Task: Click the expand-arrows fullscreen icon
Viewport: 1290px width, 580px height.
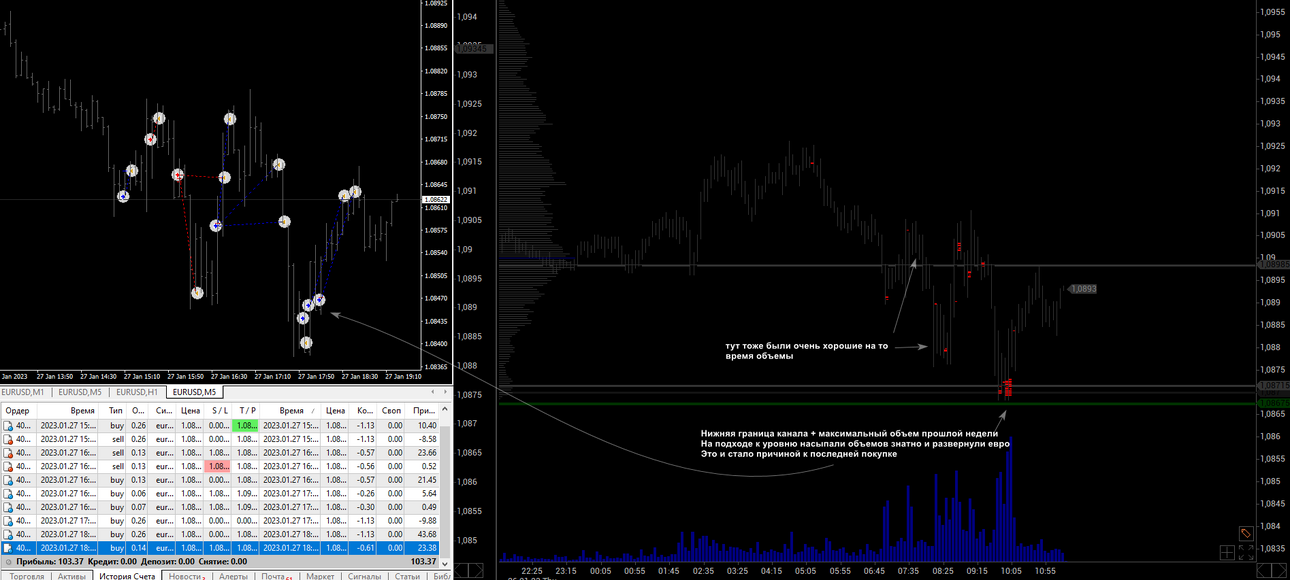Action: click(x=1246, y=551)
